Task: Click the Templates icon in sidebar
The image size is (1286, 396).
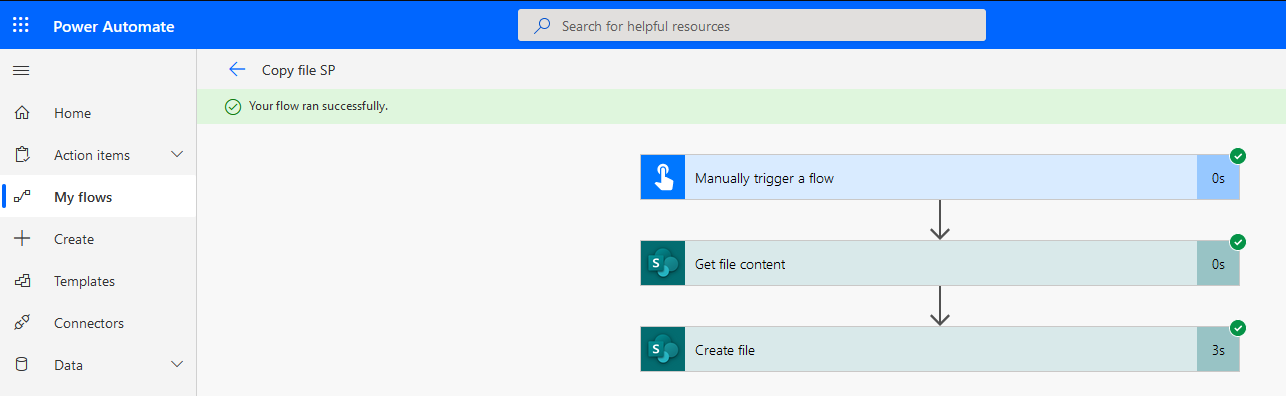Action: pyautogui.click(x=22, y=281)
